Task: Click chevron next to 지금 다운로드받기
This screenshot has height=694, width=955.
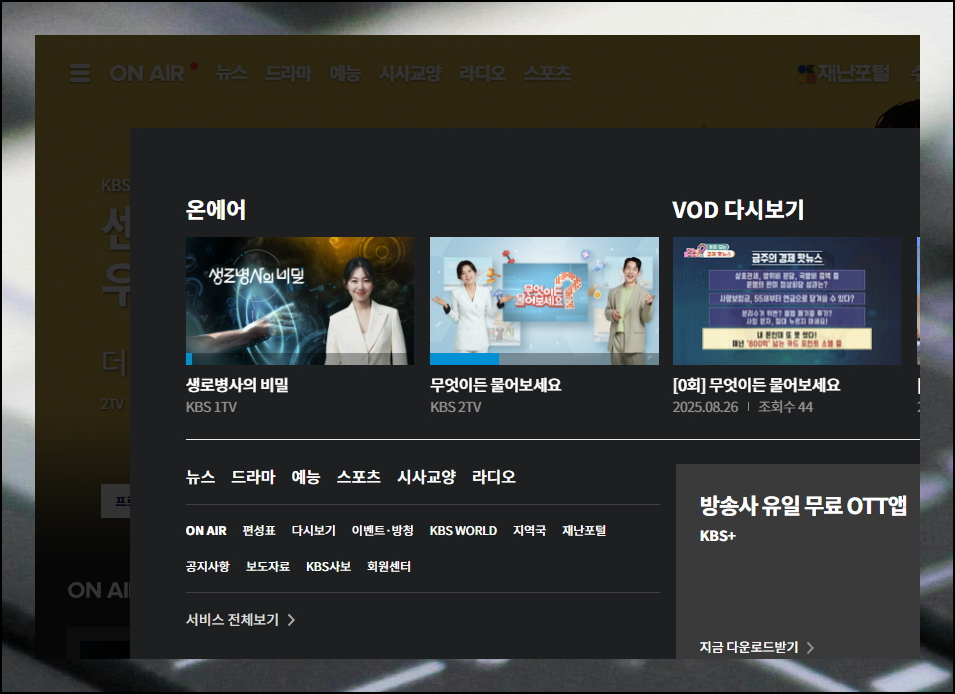Action: point(810,648)
